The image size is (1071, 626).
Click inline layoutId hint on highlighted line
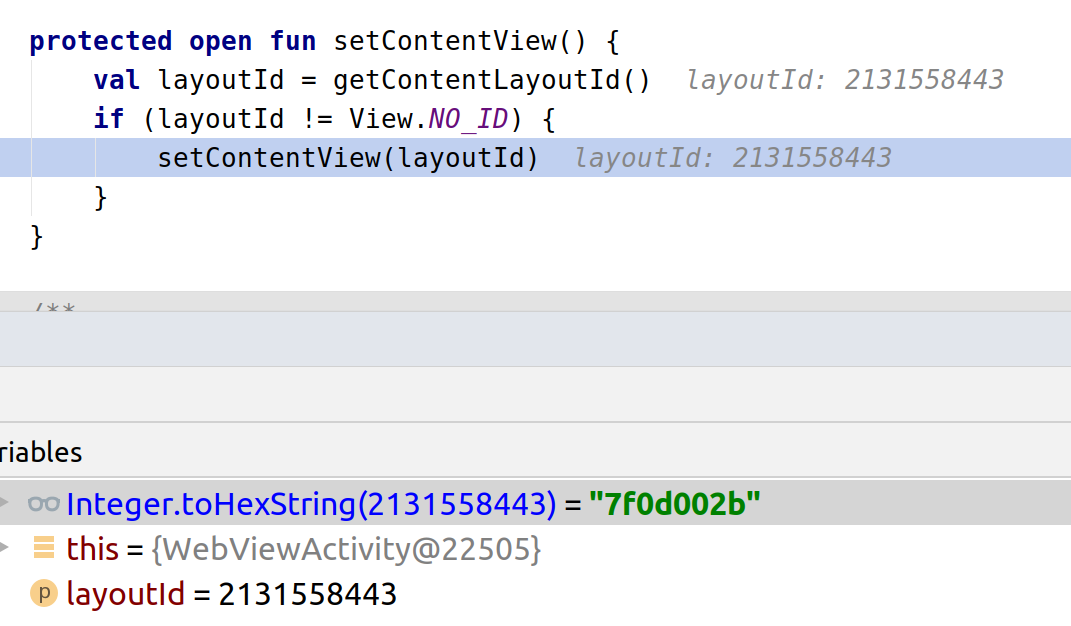click(732, 158)
